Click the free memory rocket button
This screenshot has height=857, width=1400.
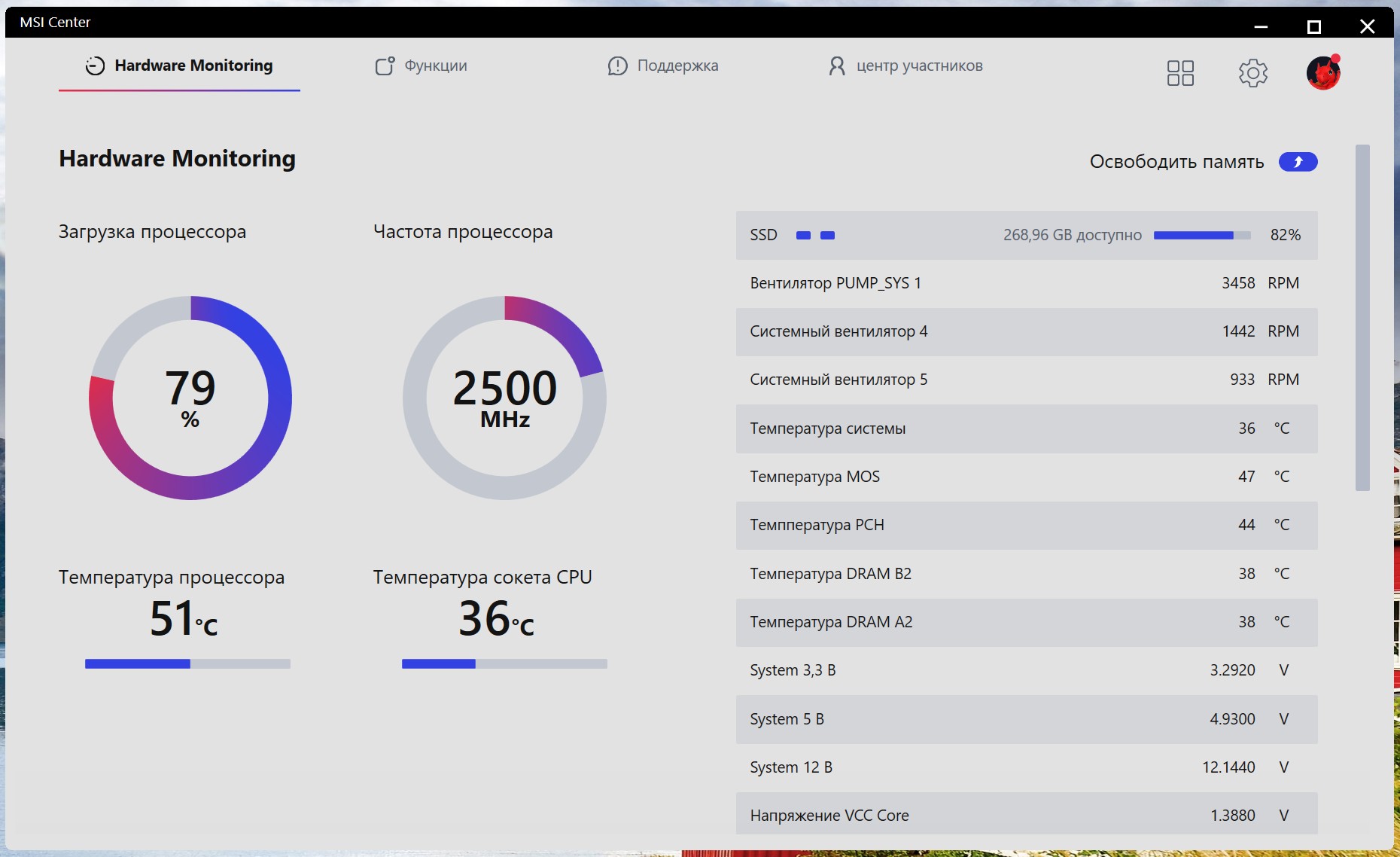click(1298, 162)
